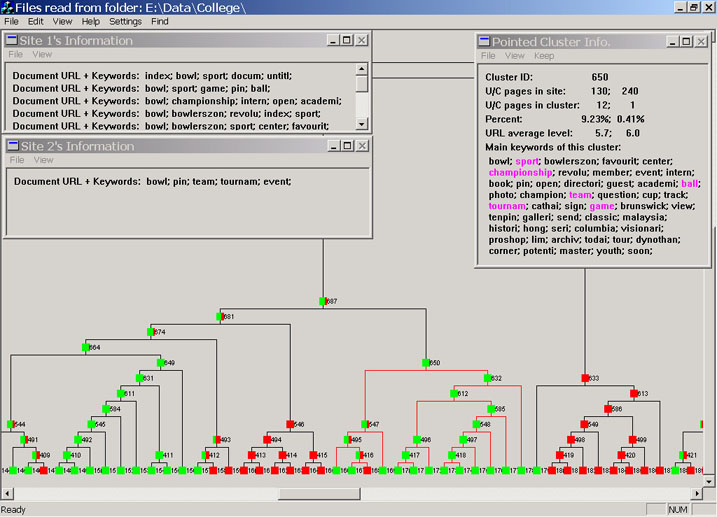Select cluster node 417
Image resolution: width=717 pixels, height=517 pixels.
click(x=406, y=455)
